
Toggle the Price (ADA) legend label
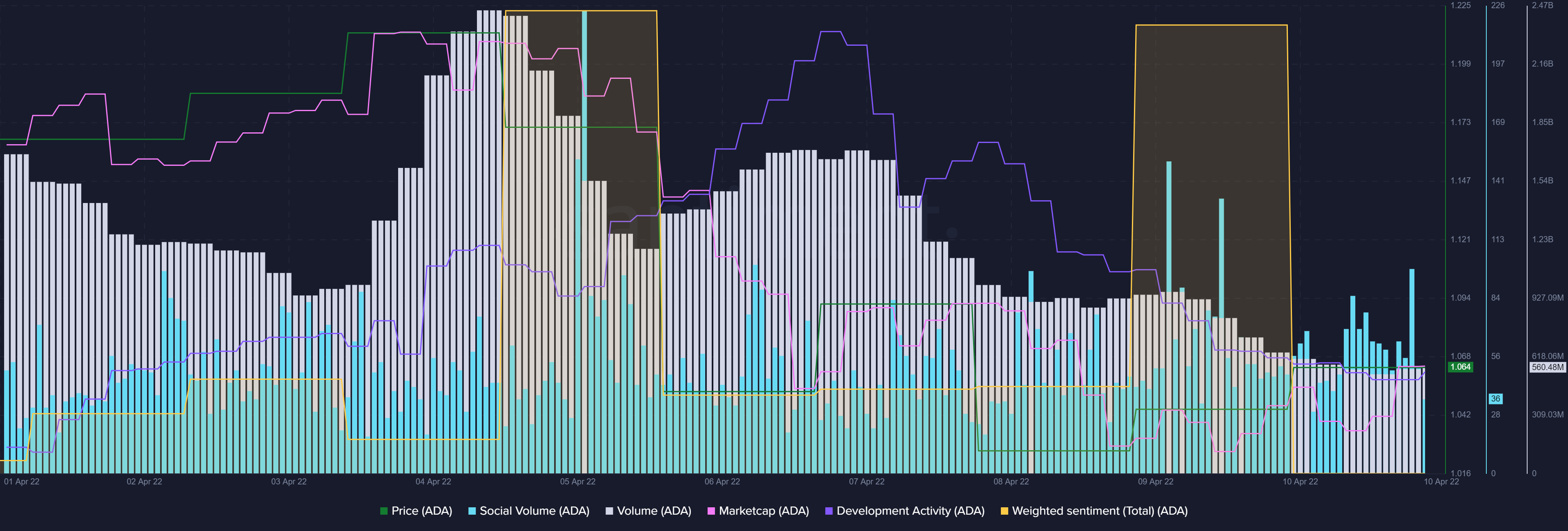422,511
